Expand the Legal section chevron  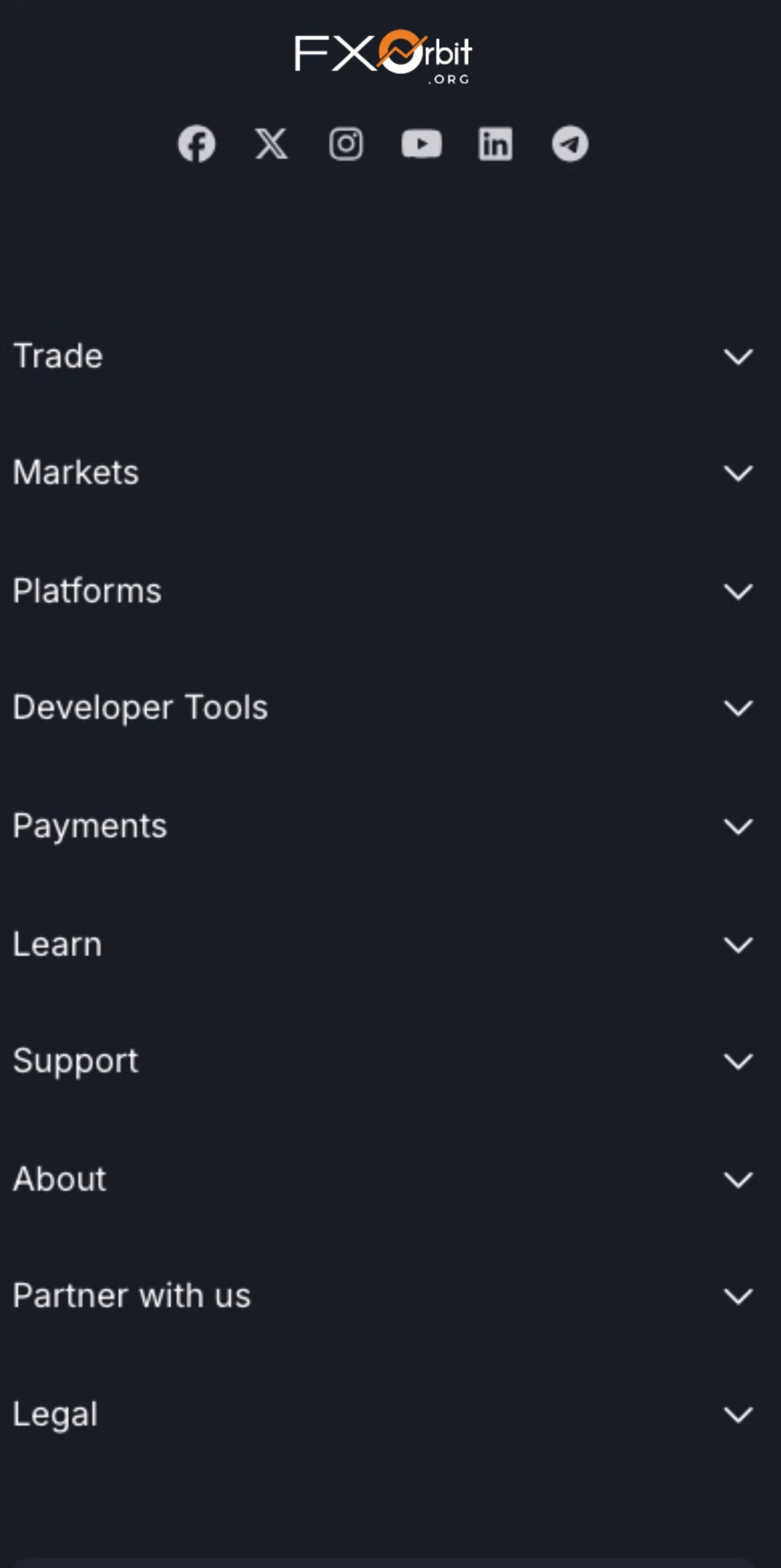(x=738, y=1415)
